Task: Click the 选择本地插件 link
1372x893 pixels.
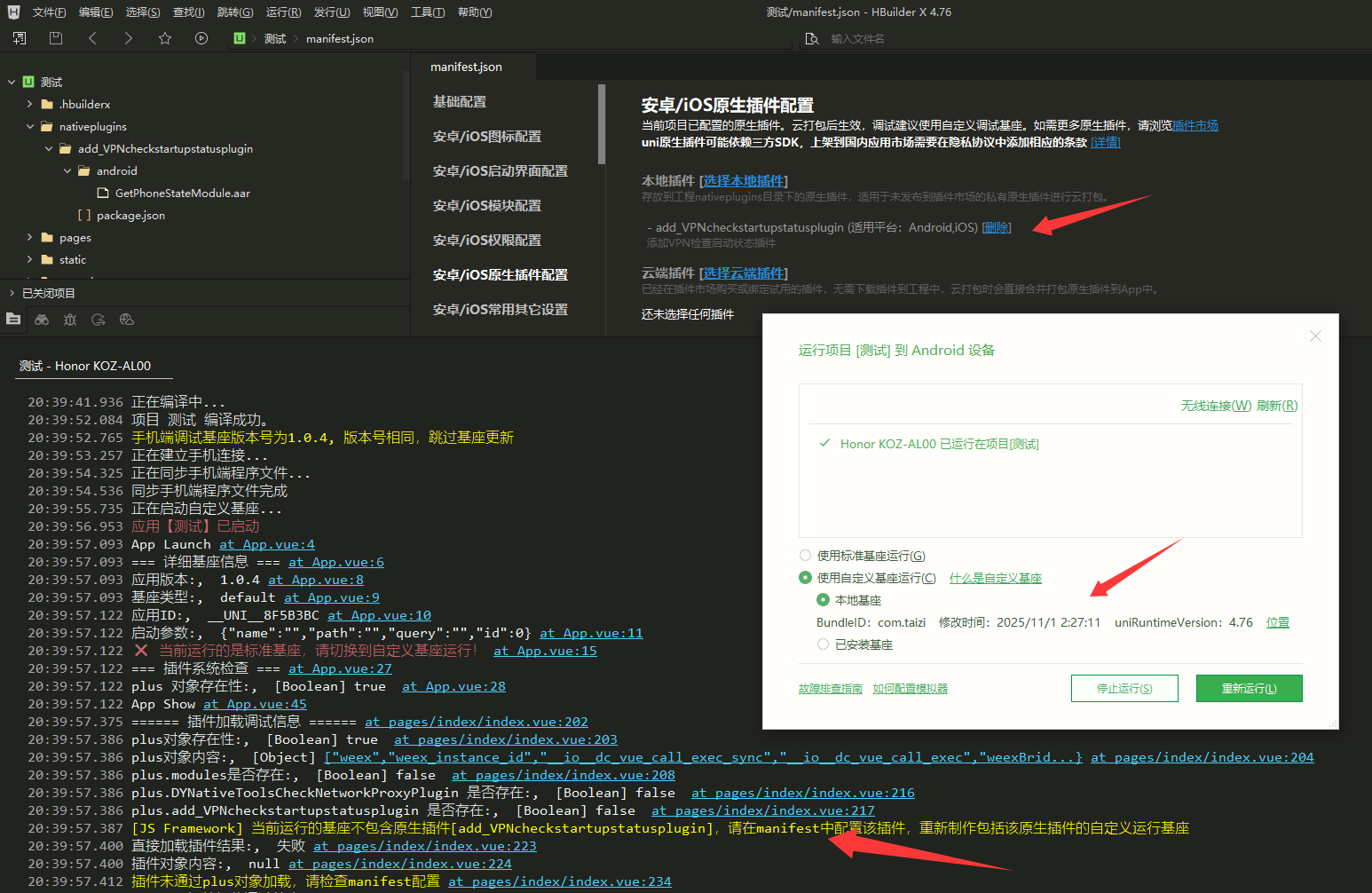Action: point(744,181)
